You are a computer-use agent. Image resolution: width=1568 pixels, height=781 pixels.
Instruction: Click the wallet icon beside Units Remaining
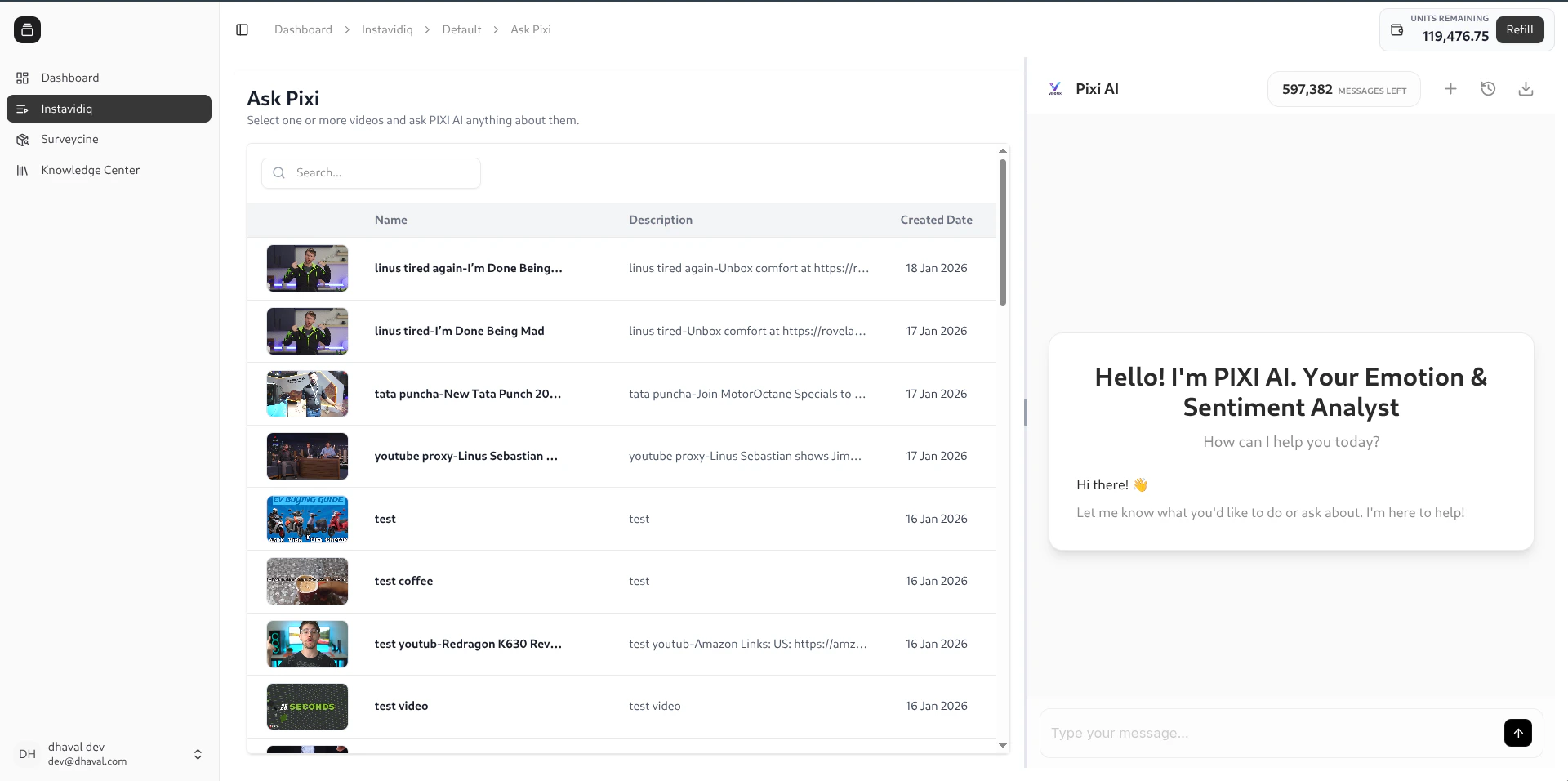tap(1398, 29)
